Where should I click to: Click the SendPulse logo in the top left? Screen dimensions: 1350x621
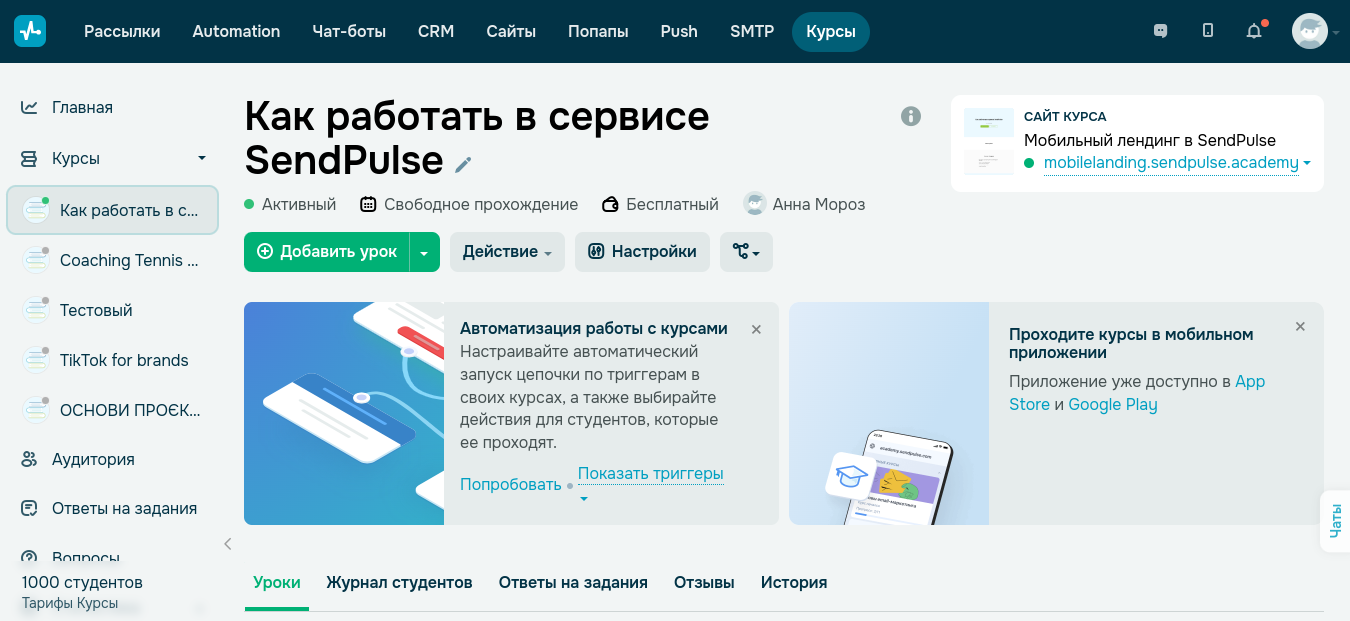pos(29,31)
